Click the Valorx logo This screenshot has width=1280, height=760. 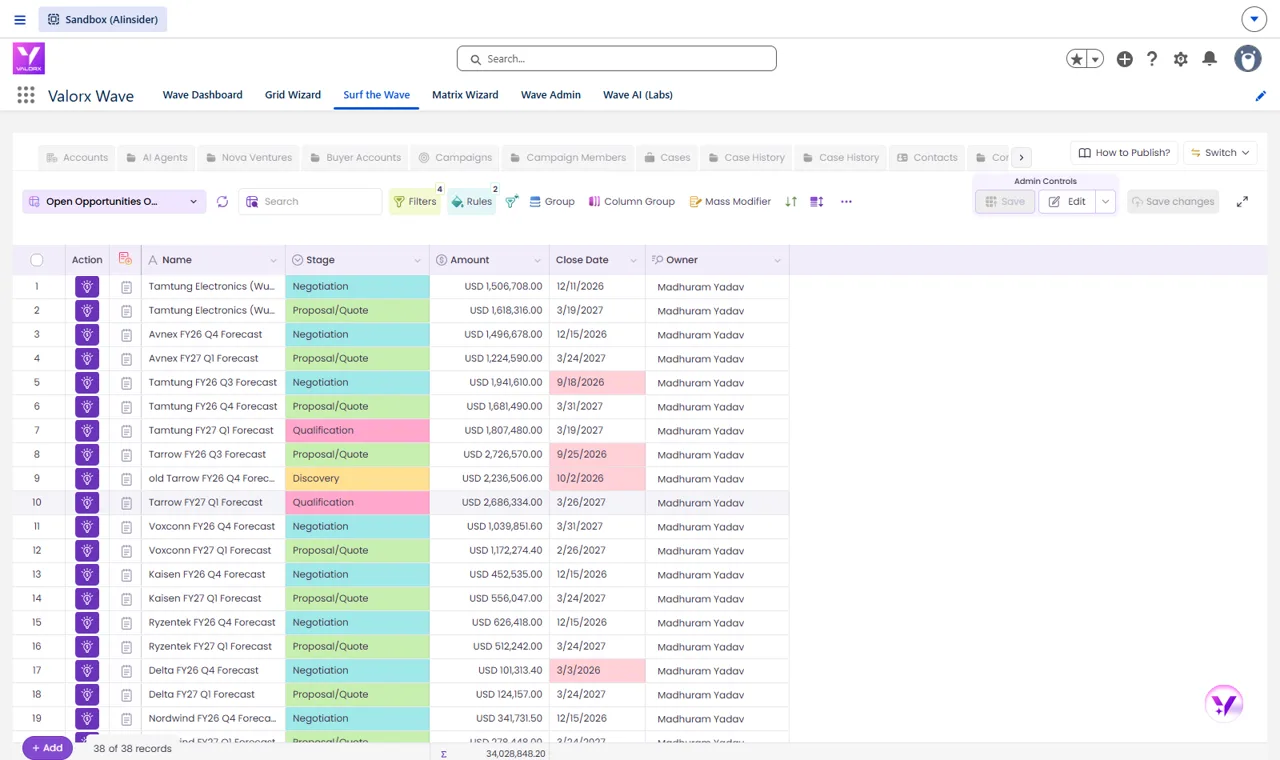29,58
